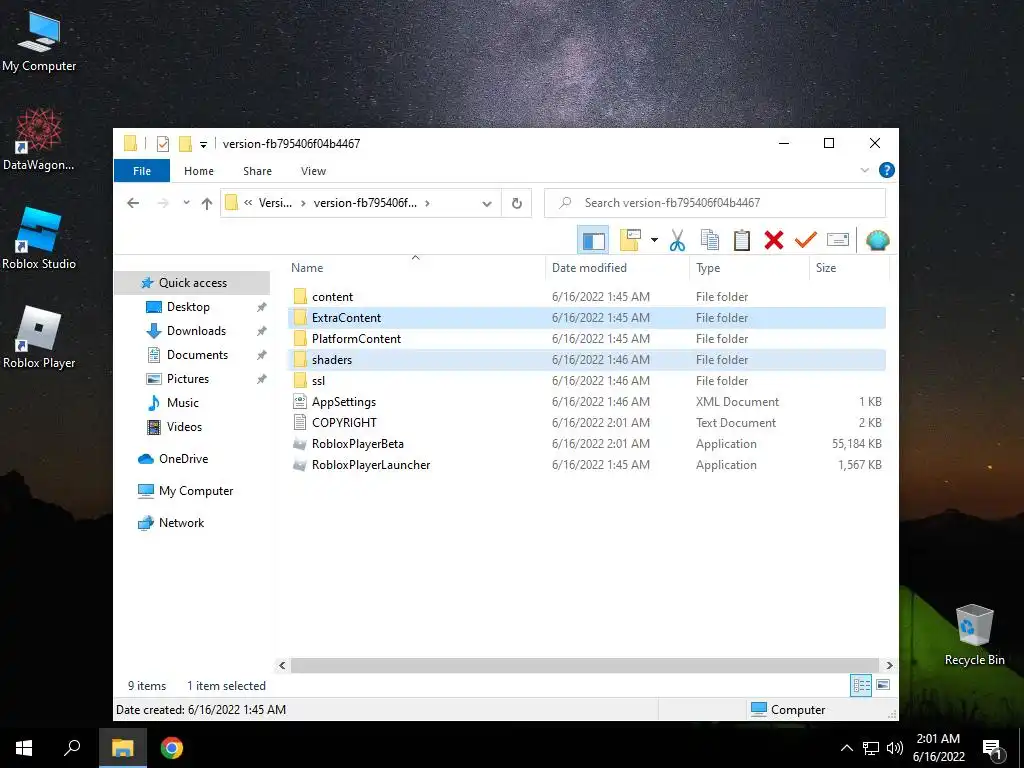Open Customize Quick Access Toolbar dropdown

[203, 144]
